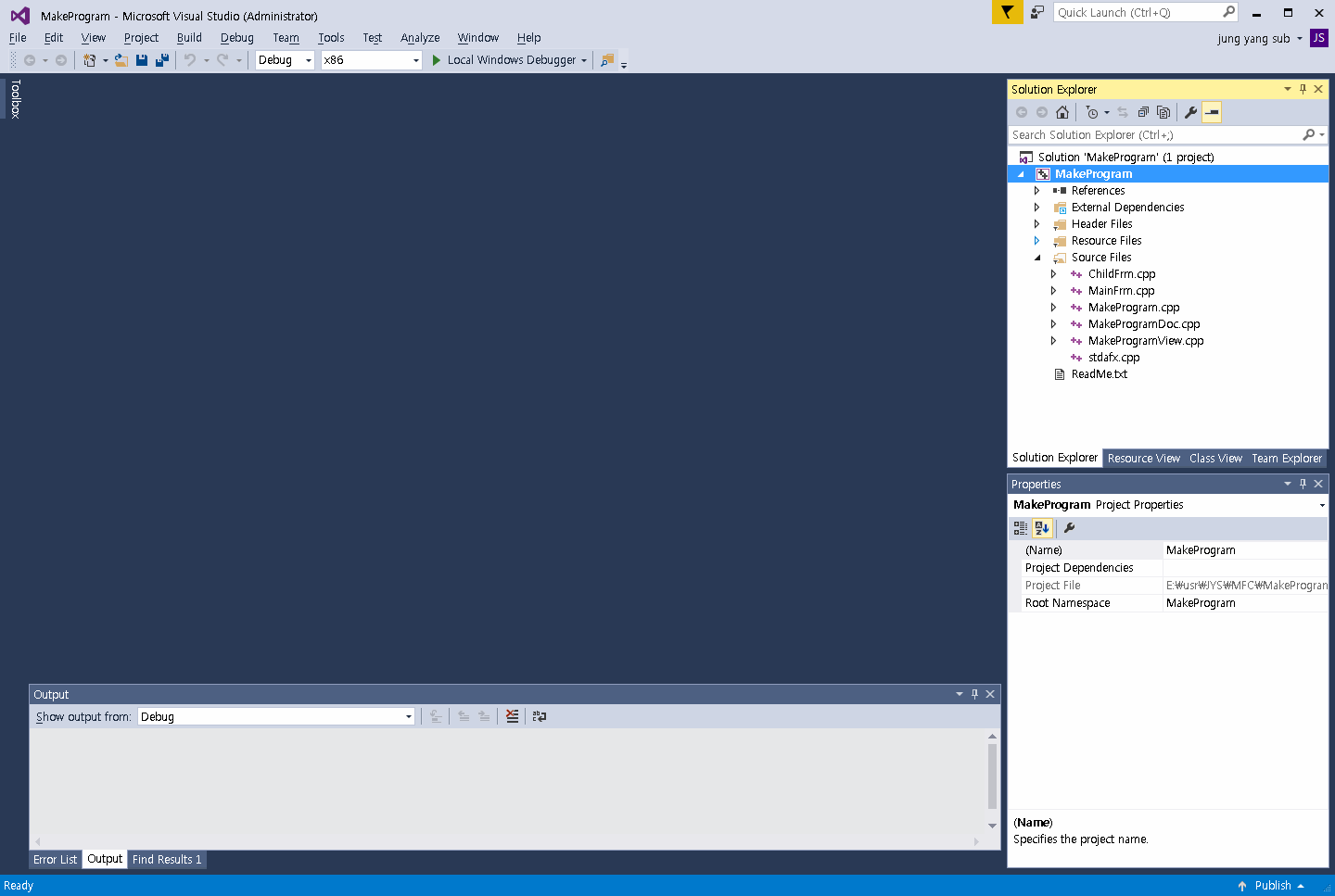Click the Undo toolbar icon
Viewport: 1335px width, 896px height.
(190, 60)
